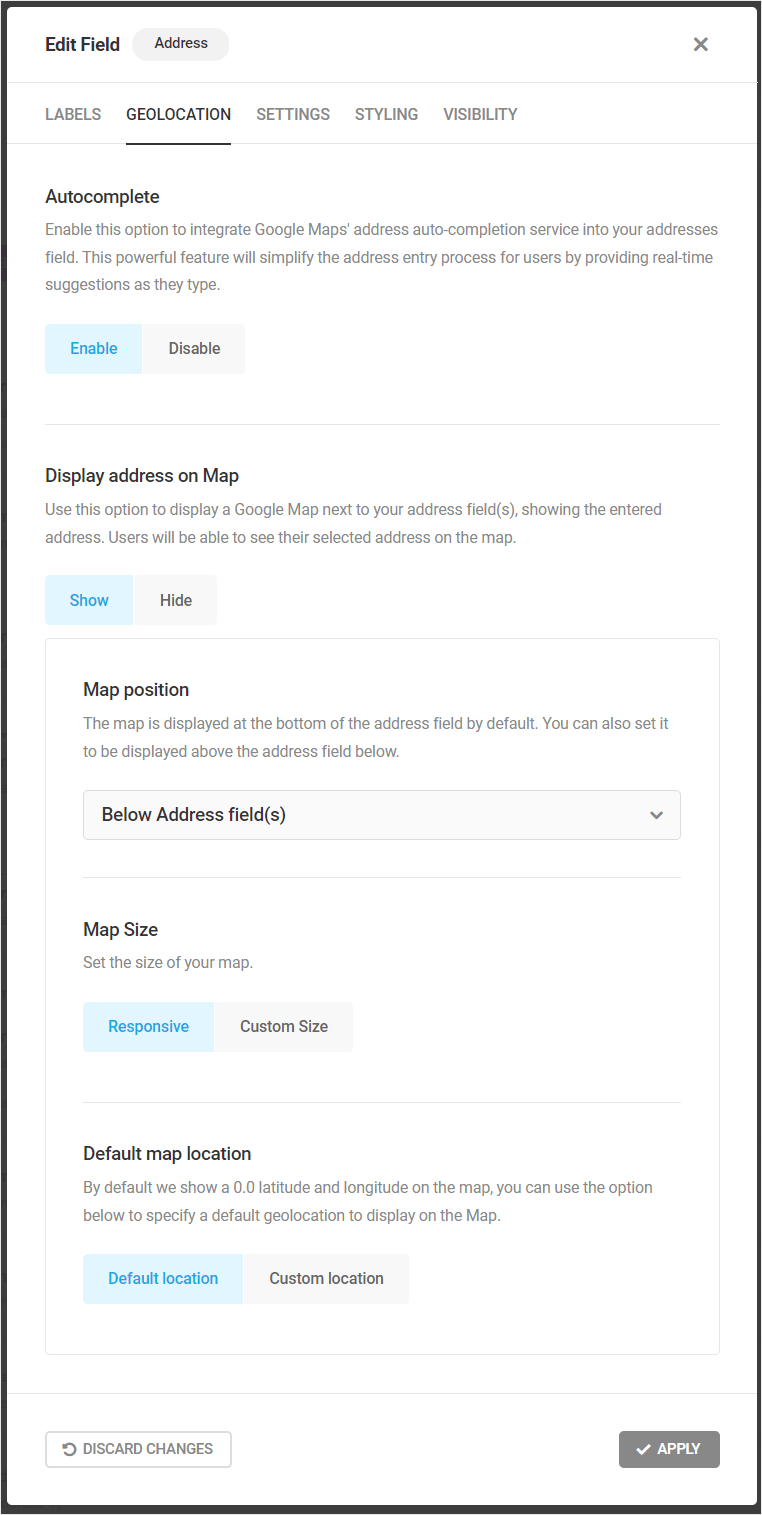Apply the field changes
The height and width of the screenshot is (1515, 762).
pyautogui.click(x=669, y=1449)
